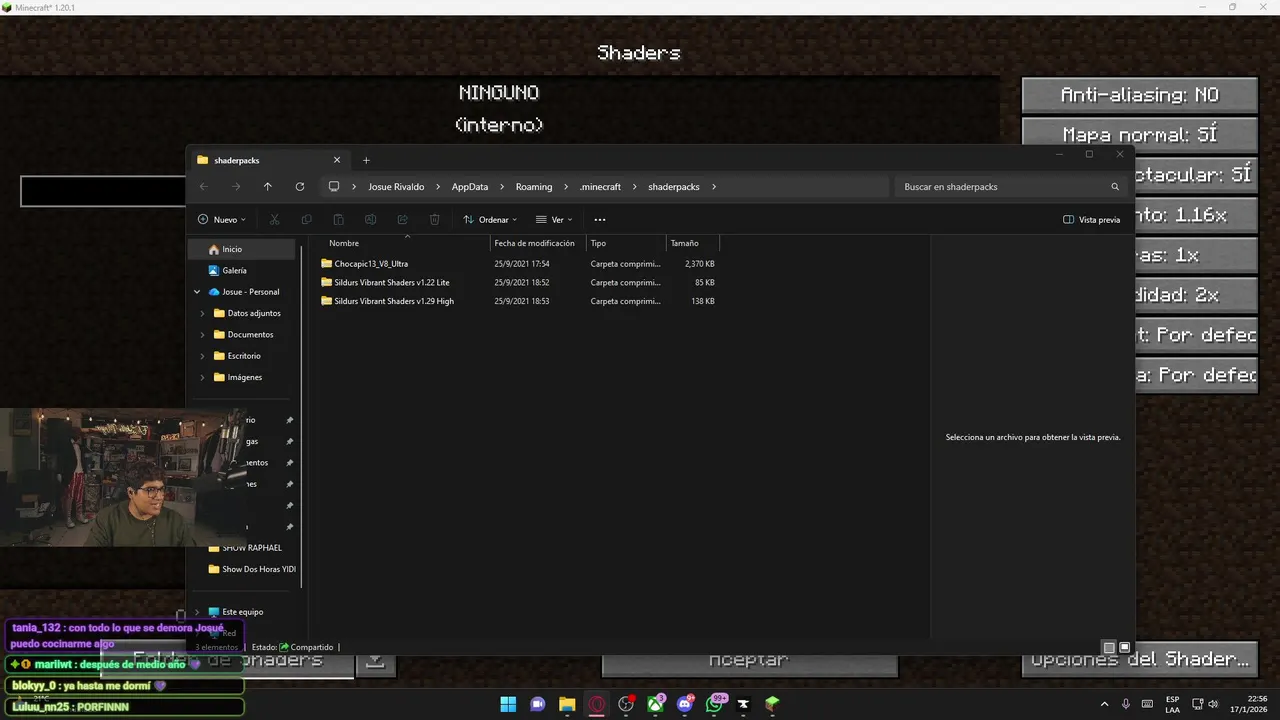Sort by the Nombre column header
Image resolution: width=1280 pixels, height=720 pixels.
tap(407, 243)
